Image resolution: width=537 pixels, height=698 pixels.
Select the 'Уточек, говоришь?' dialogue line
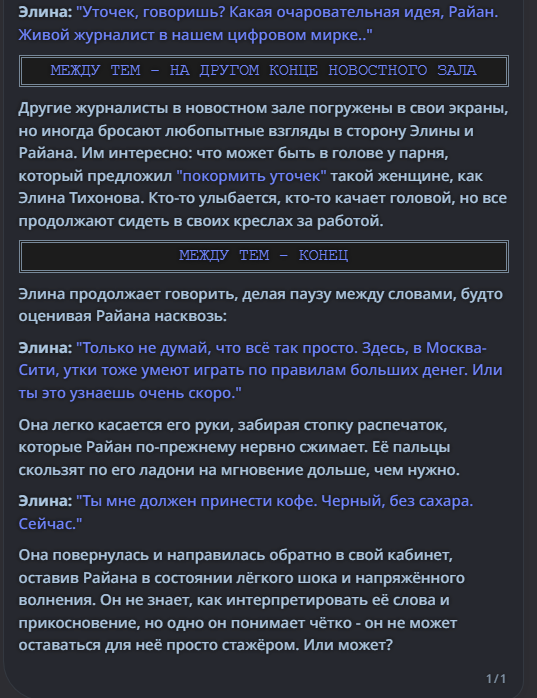150,12
